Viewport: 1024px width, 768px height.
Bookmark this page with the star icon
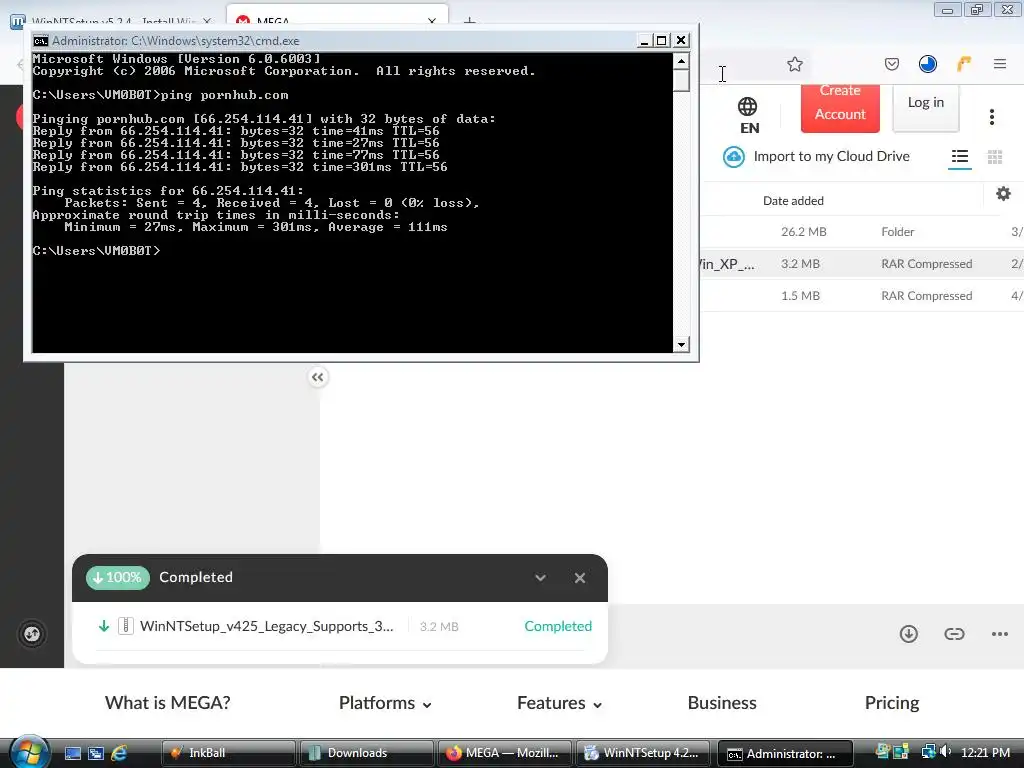click(794, 64)
